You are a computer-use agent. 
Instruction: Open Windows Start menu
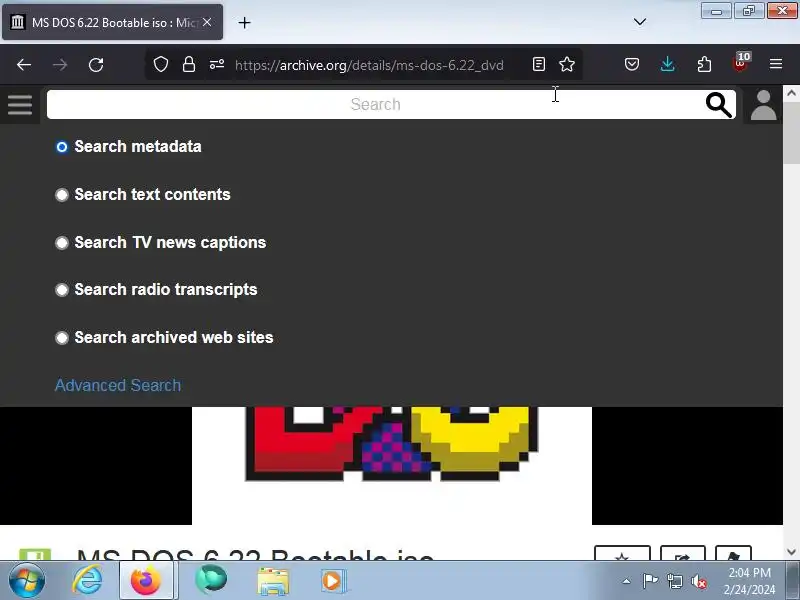tap(27, 581)
